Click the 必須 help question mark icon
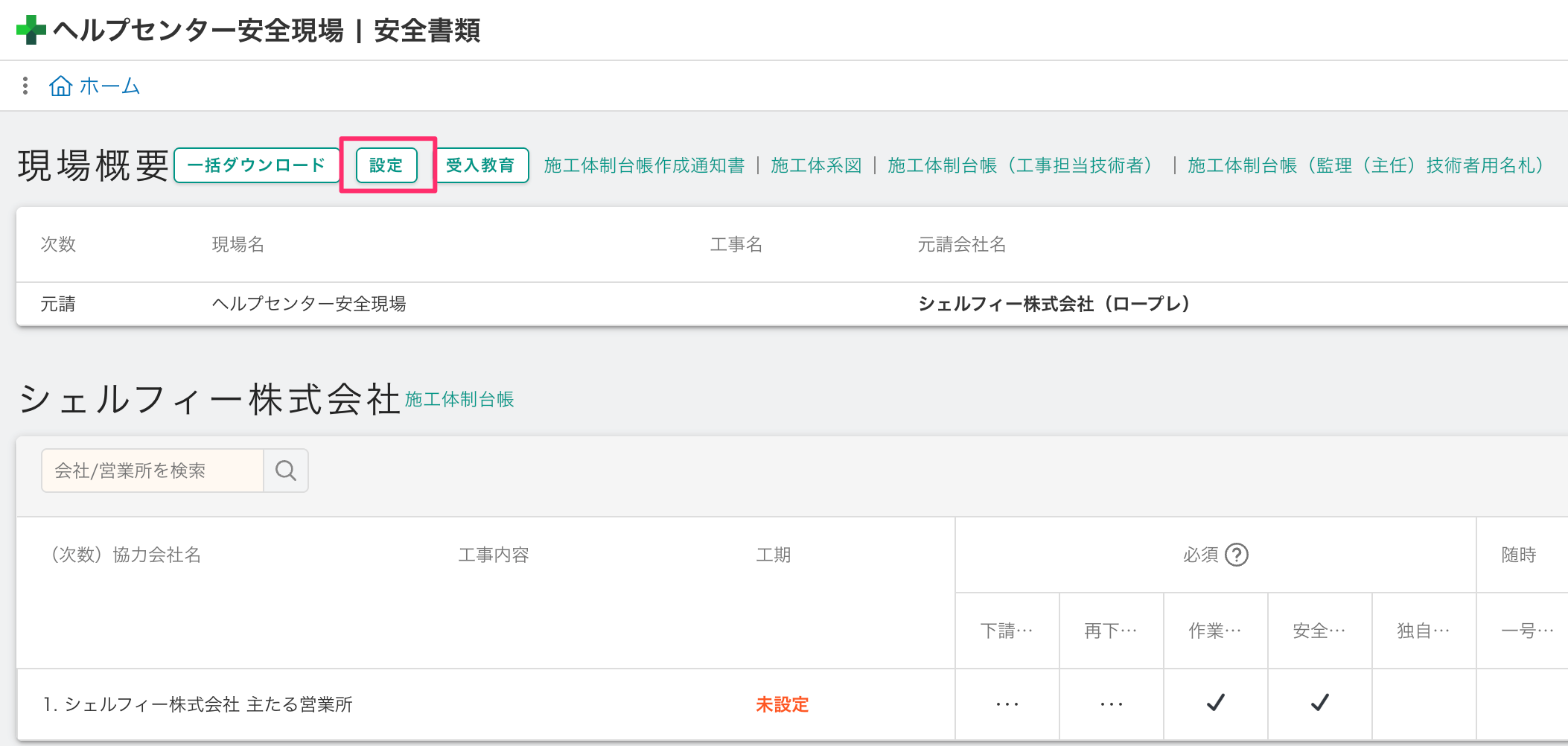1568x746 pixels. pyautogui.click(x=1237, y=555)
